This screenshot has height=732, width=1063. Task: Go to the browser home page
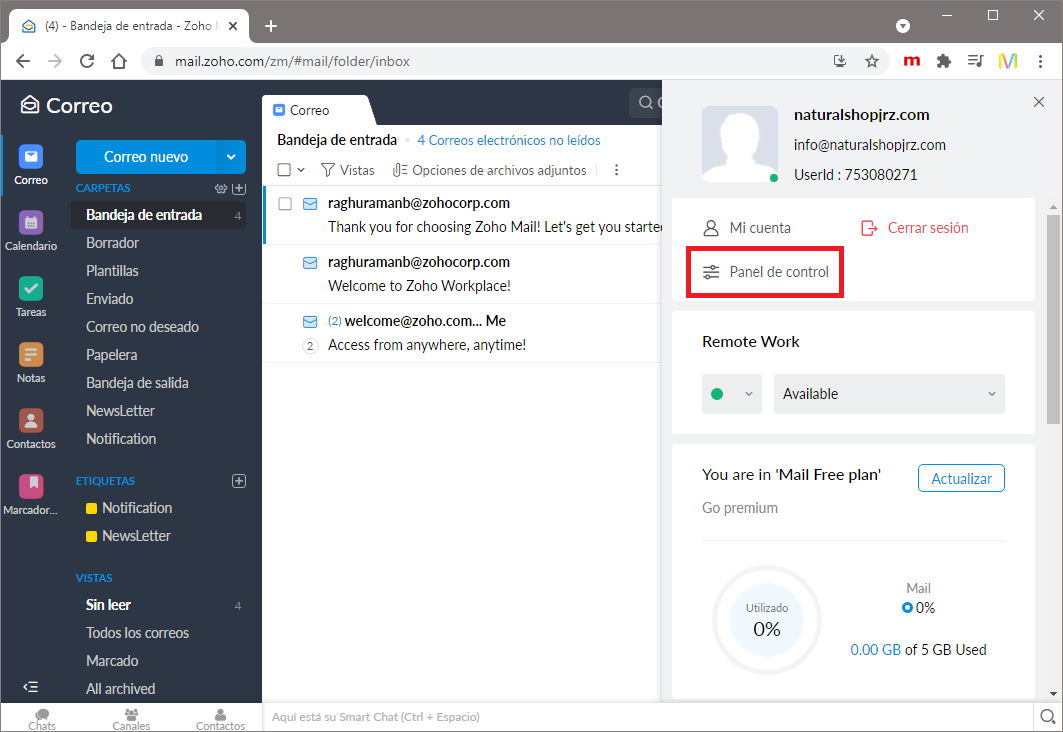coord(119,61)
